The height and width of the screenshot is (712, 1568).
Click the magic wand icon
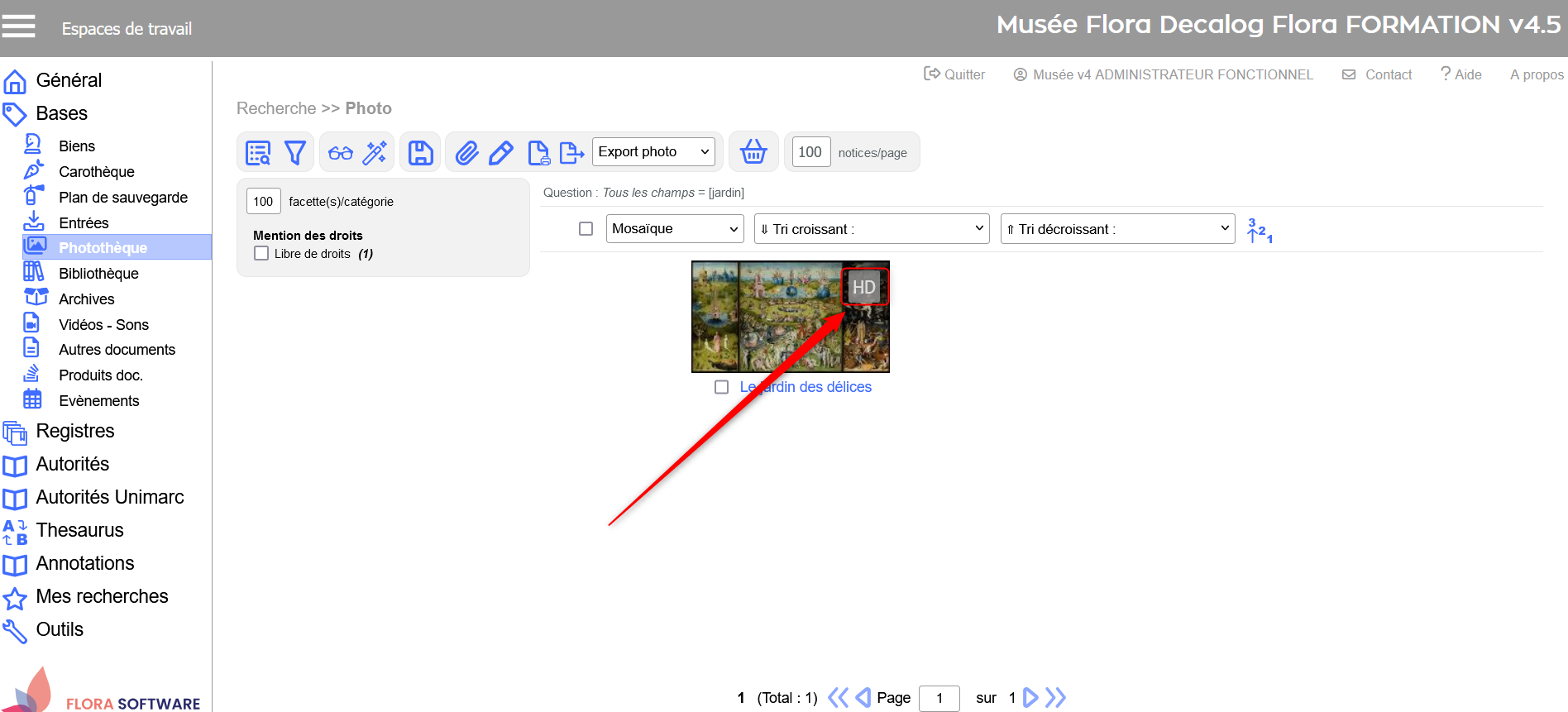[x=375, y=153]
